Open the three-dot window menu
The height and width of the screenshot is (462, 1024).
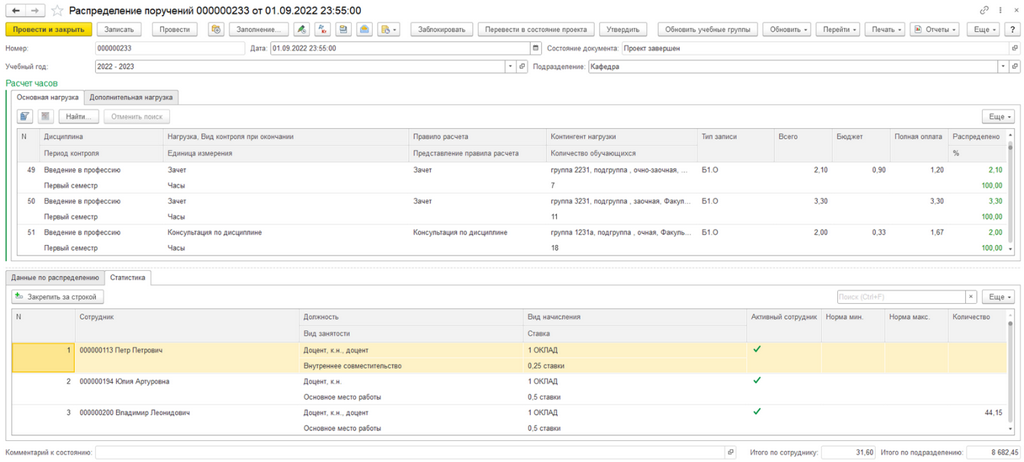pyautogui.click(x=1000, y=11)
